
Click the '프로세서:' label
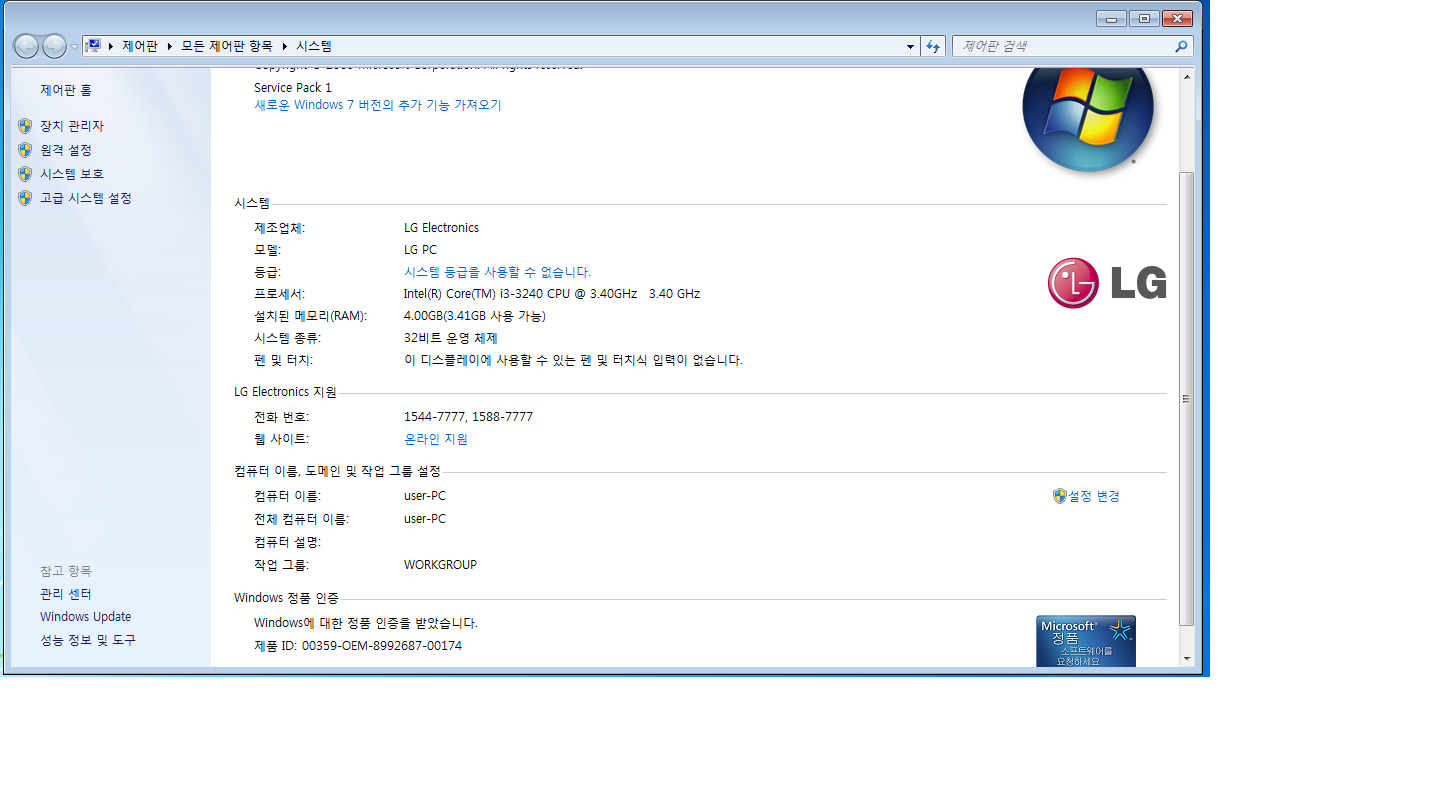tap(280, 294)
